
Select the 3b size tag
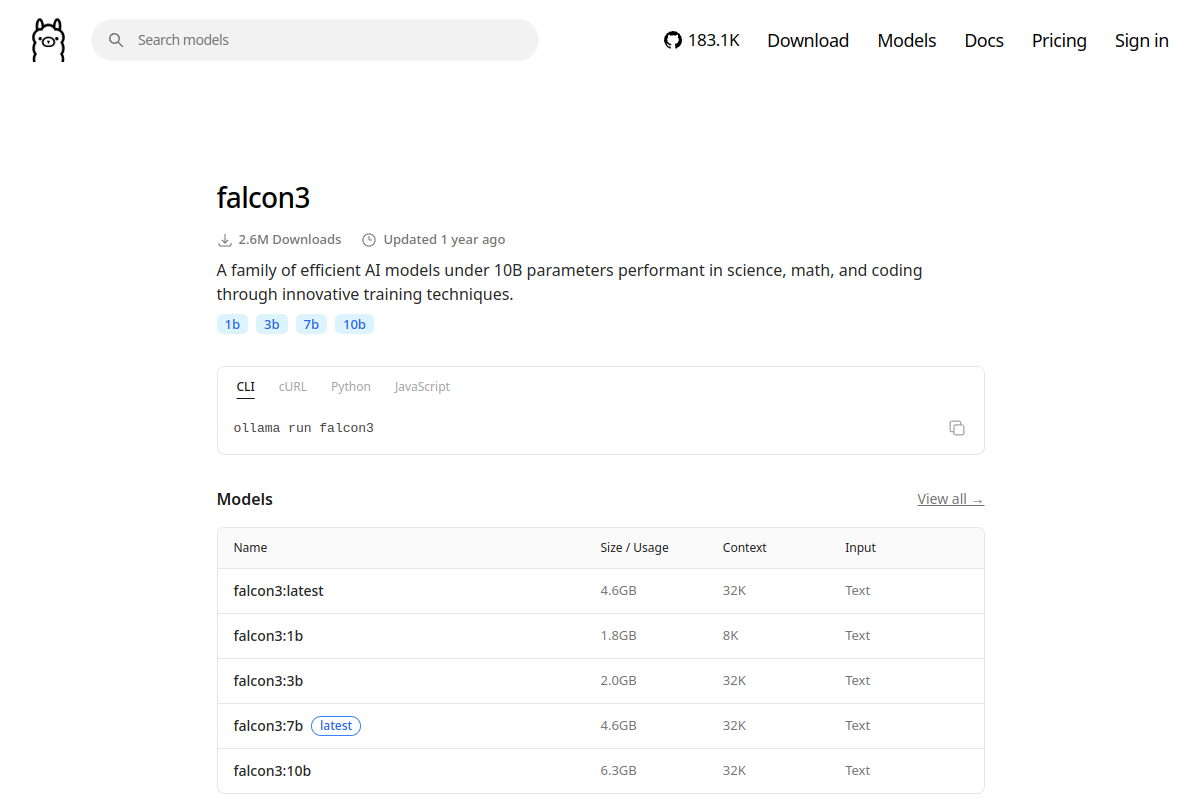pos(272,324)
